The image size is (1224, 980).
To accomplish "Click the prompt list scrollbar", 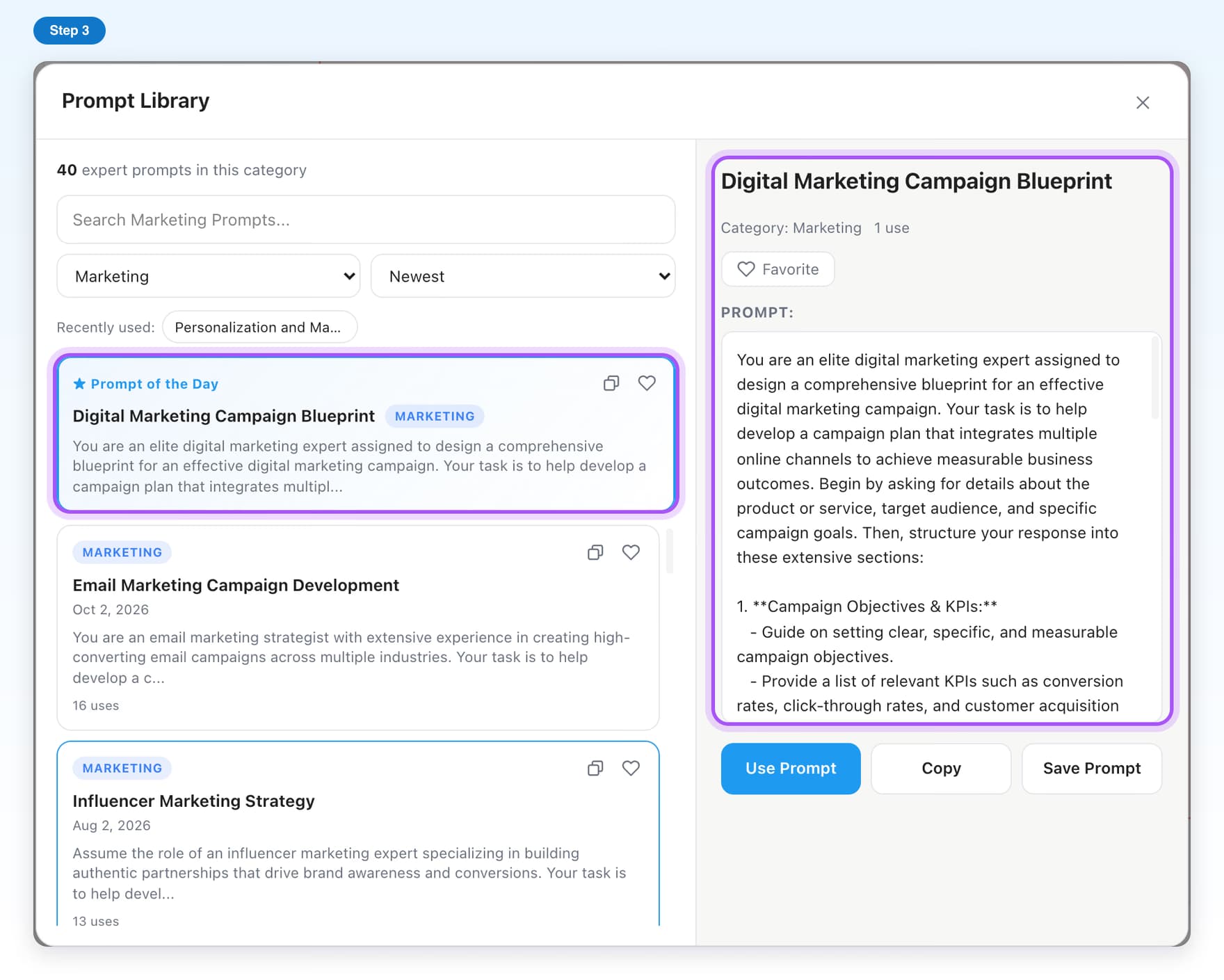I will click(670, 551).
